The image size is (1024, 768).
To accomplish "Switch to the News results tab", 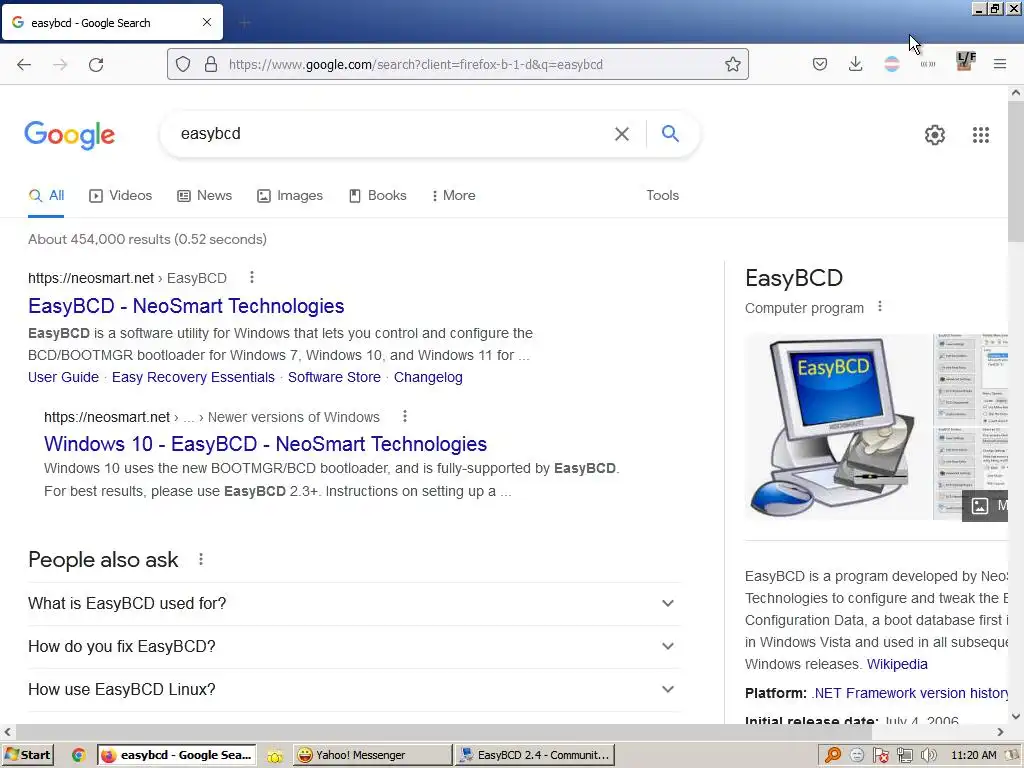I will 204,195.
